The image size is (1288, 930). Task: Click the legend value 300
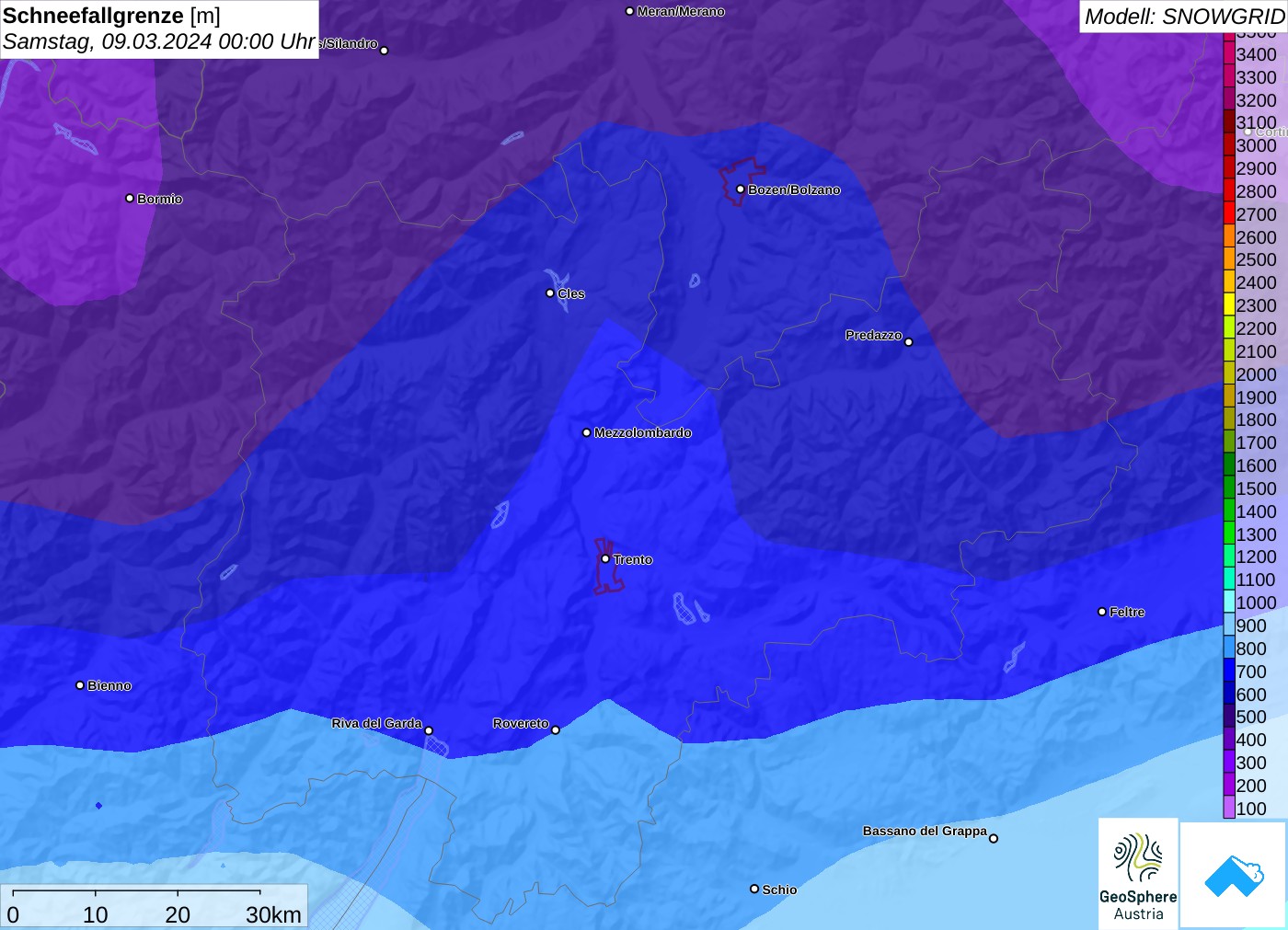1251,763
